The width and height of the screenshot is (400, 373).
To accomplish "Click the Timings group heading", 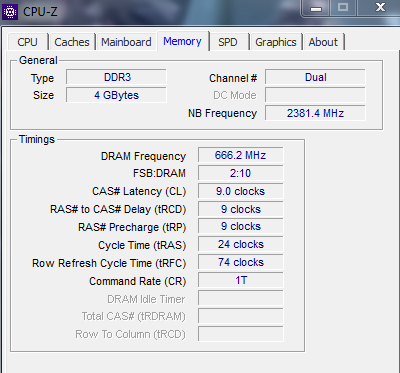I will click(x=37, y=139).
